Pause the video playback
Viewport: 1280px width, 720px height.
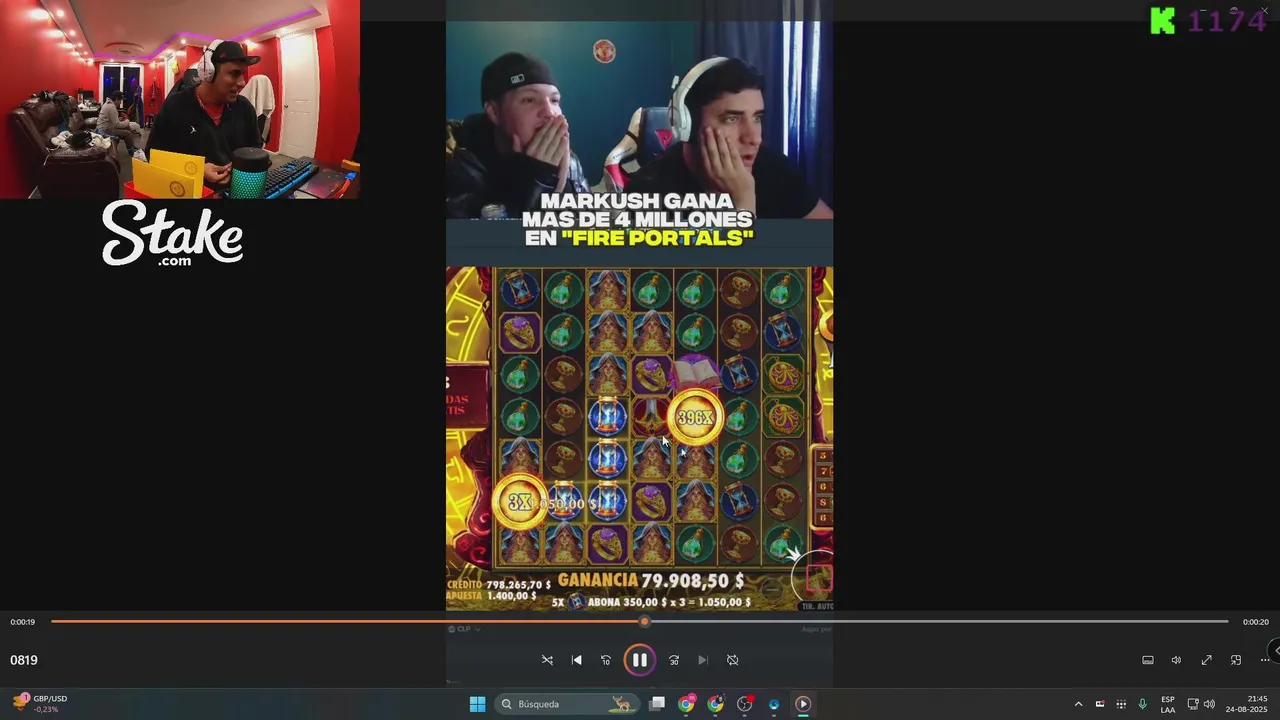click(639, 660)
